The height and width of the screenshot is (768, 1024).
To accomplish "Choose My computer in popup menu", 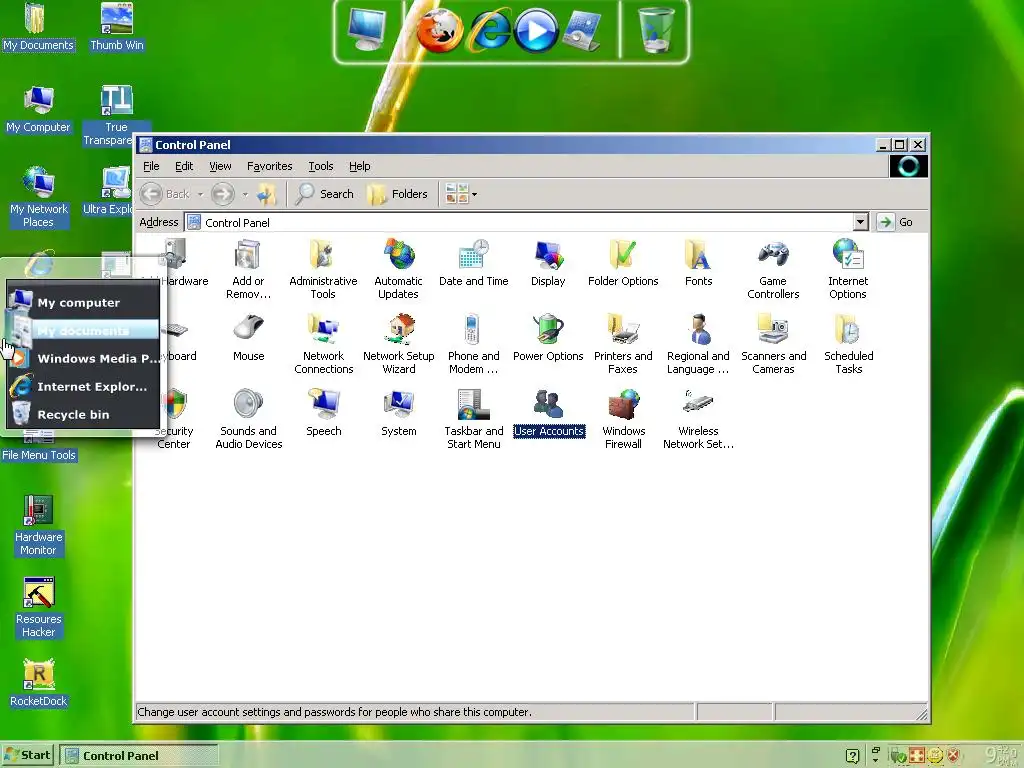I will pyautogui.click(x=83, y=302).
